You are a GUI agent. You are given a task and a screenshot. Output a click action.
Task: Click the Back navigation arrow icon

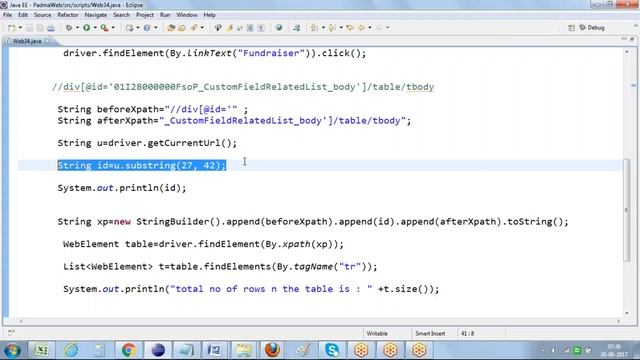[361, 28]
